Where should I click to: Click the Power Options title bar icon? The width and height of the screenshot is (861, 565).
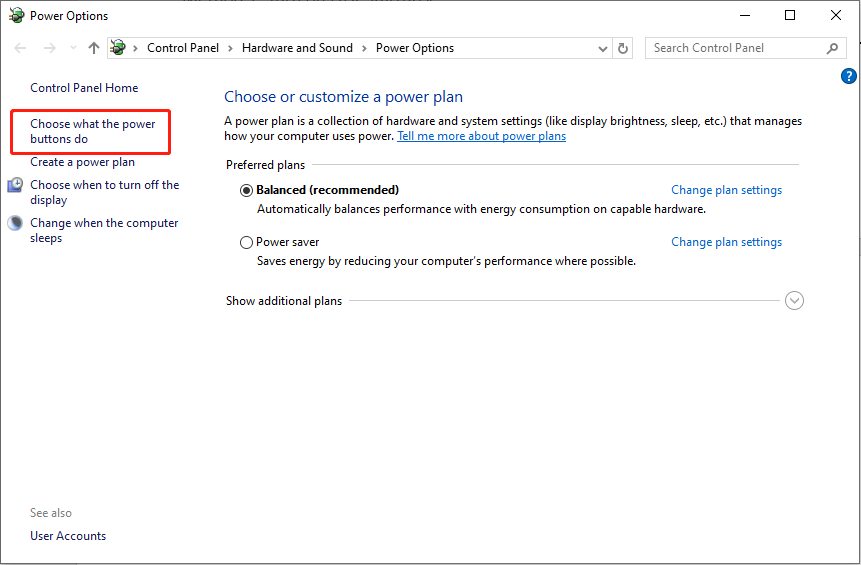click(16, 15)
